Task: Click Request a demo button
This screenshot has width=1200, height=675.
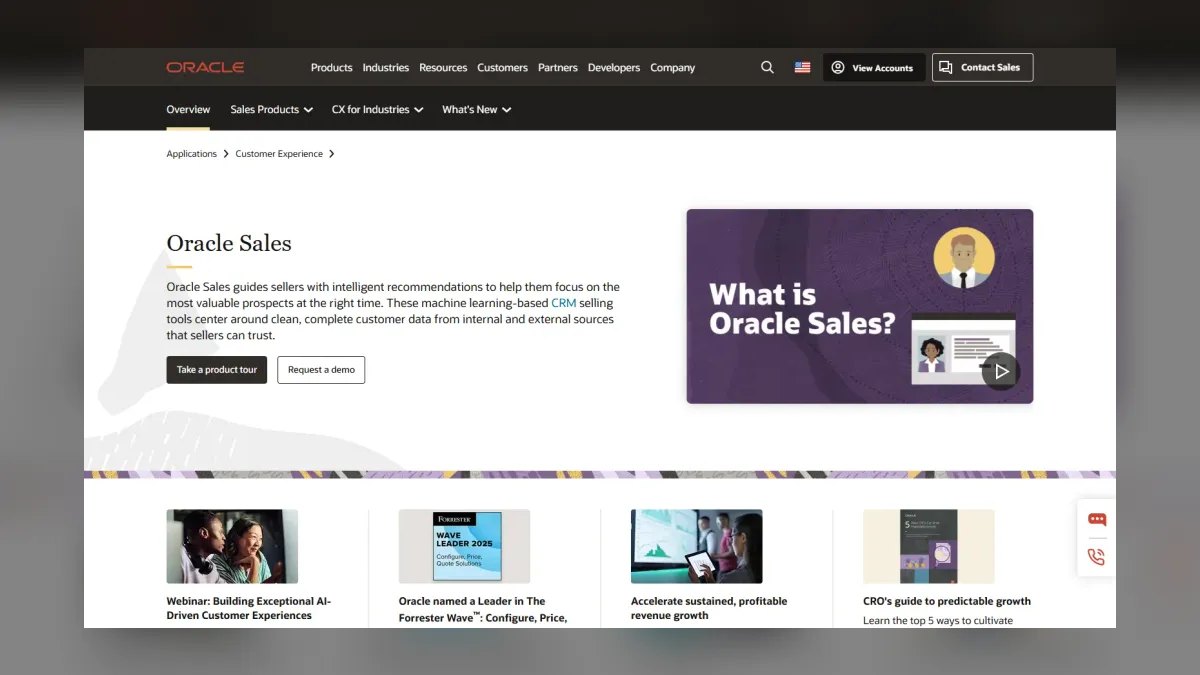Action: tap(321, 370)
